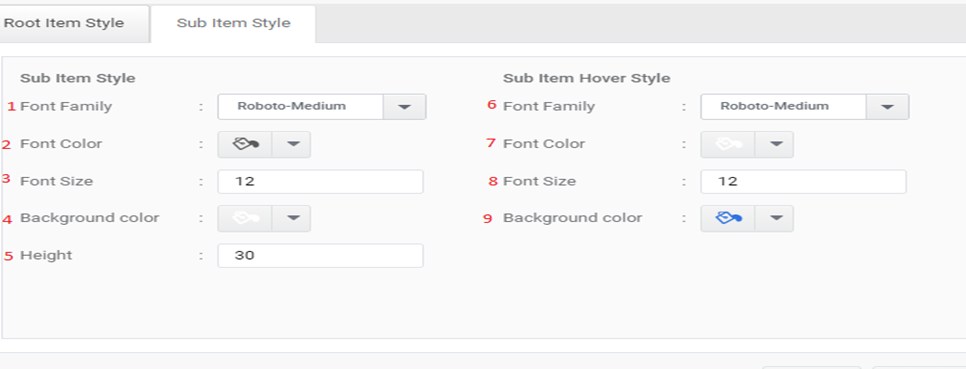This screenshot has width=966, height=369.
Task: Click the Sub Item Style section heading
Action: tap(78, 78)
